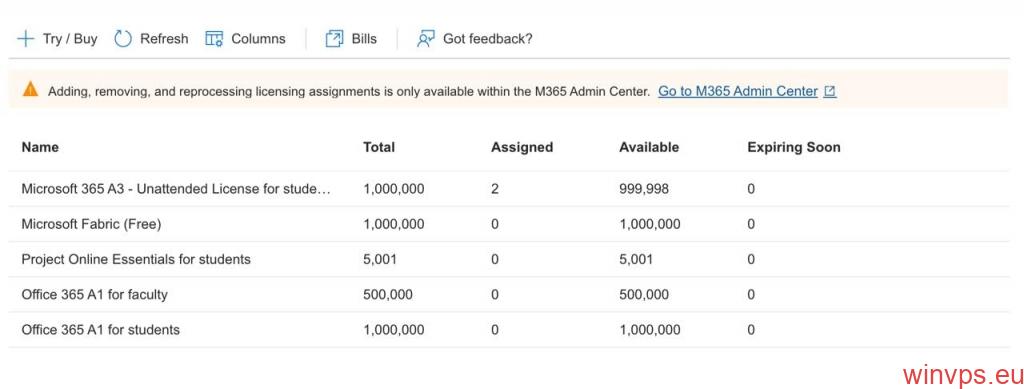Image resolution: width=1024 pixels, height=389 pixels.
Task: Click the Refresh toolbar label
Action: click(x=164, y=39)
